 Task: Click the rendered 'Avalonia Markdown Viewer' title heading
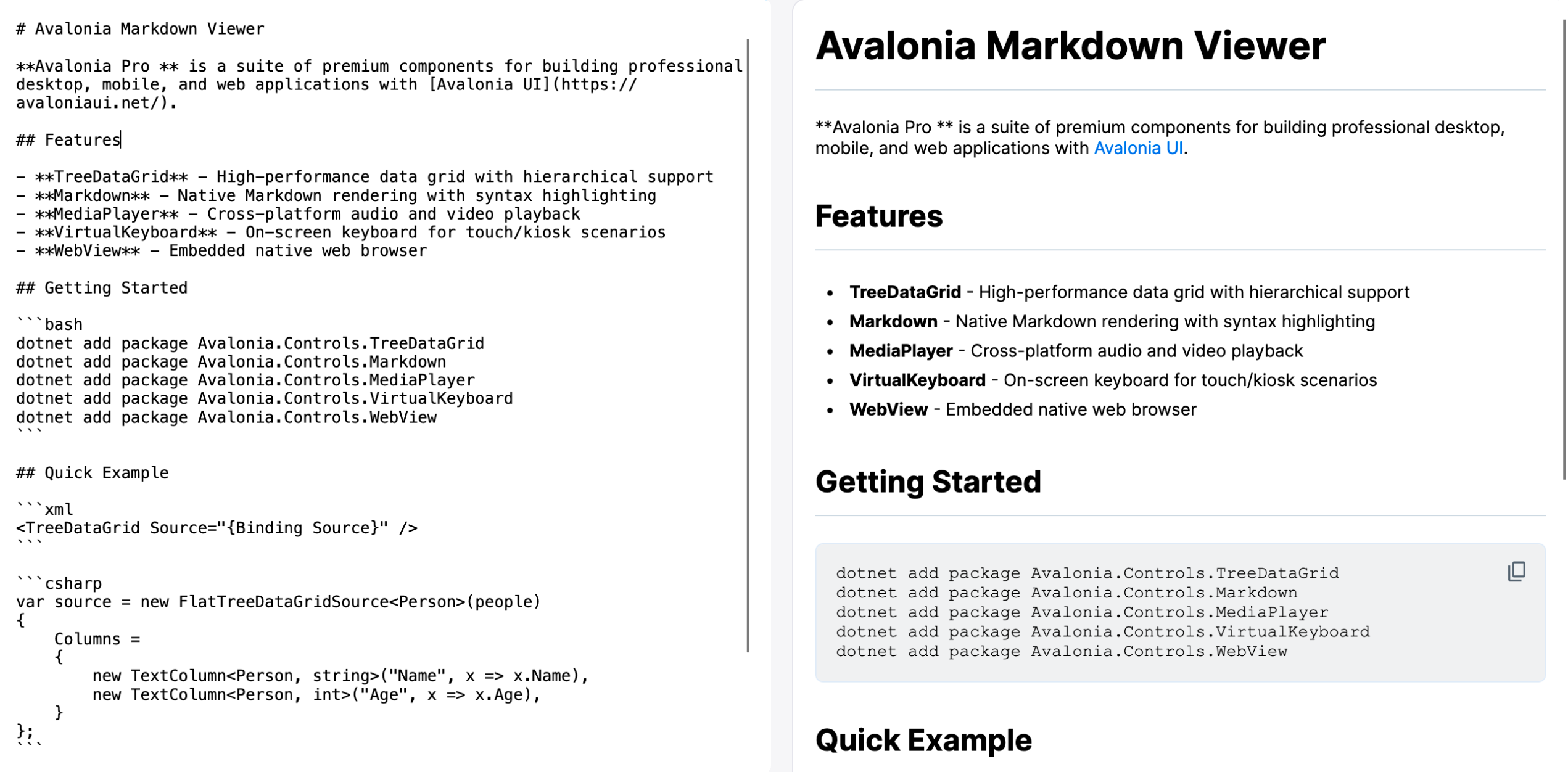pyautogui.click(x=1070, y=46)
